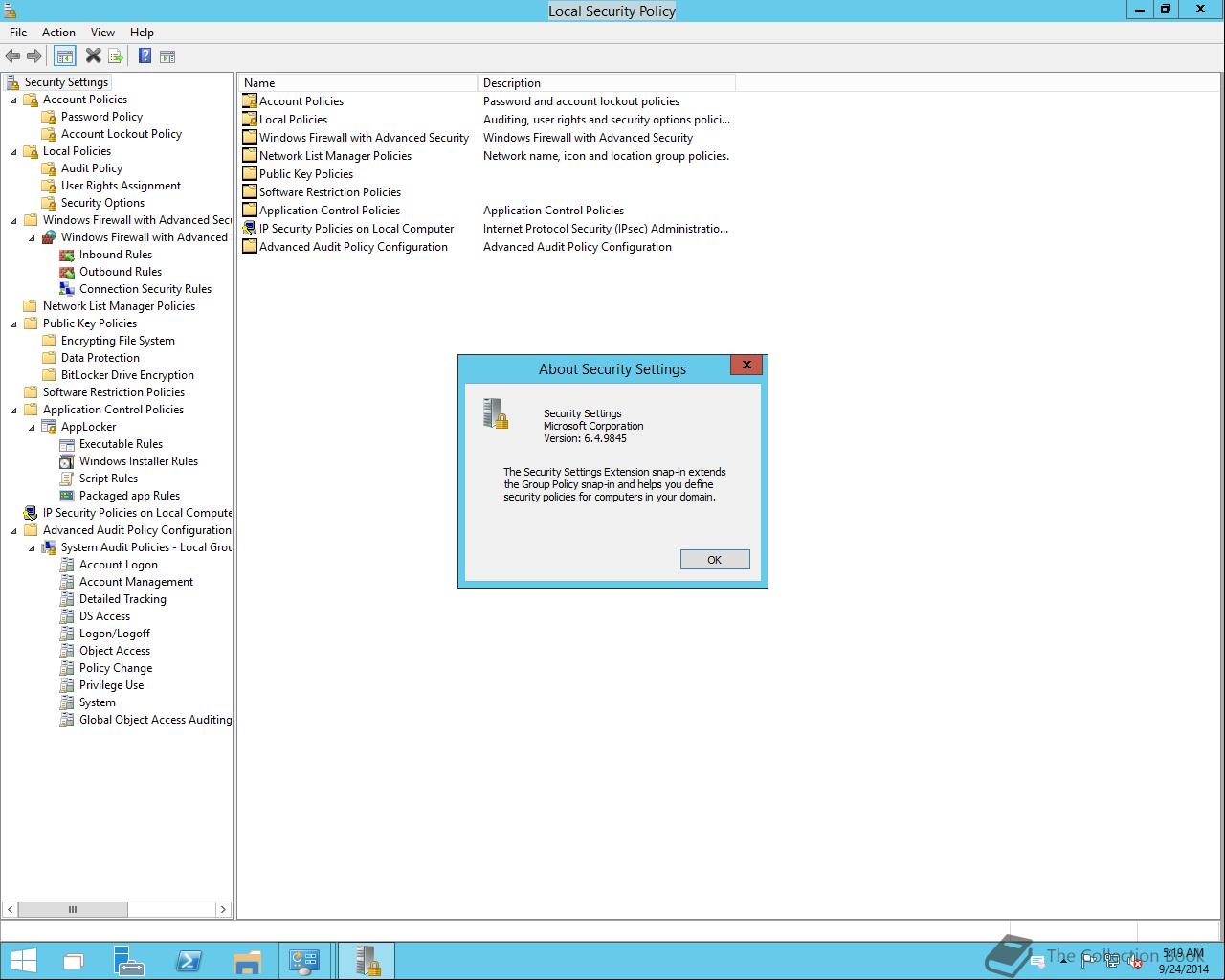Open the View menu
Screen dimensions: 1225x980
[x=102, y=33]
